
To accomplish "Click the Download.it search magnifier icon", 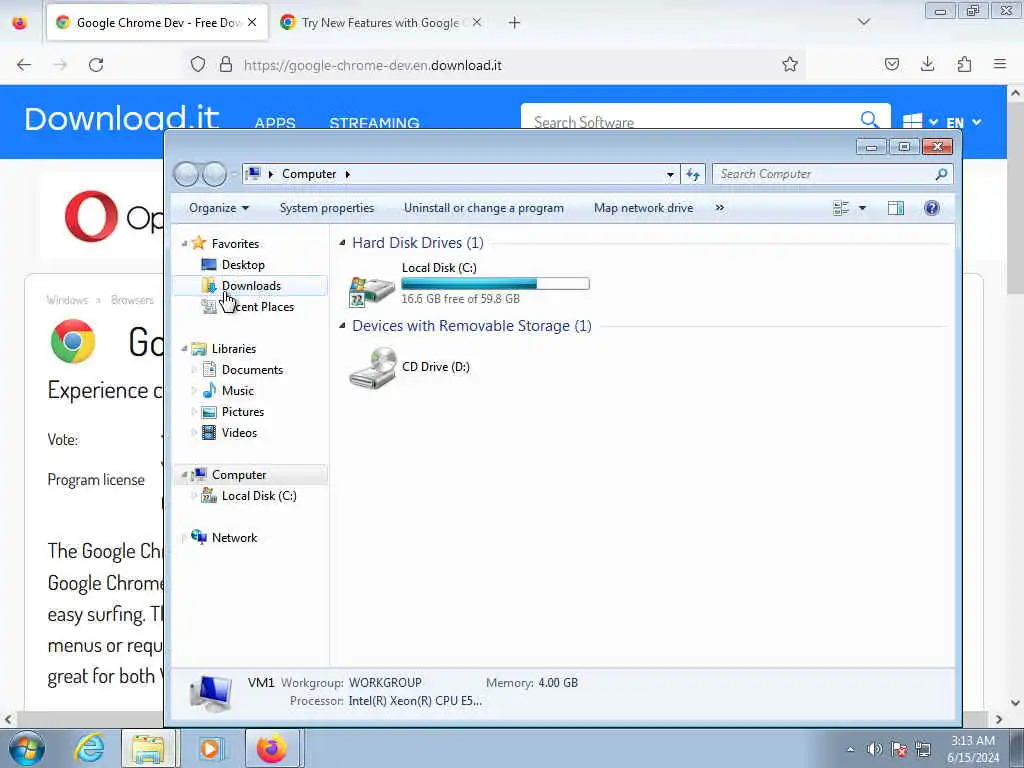I will coord(869,120).
